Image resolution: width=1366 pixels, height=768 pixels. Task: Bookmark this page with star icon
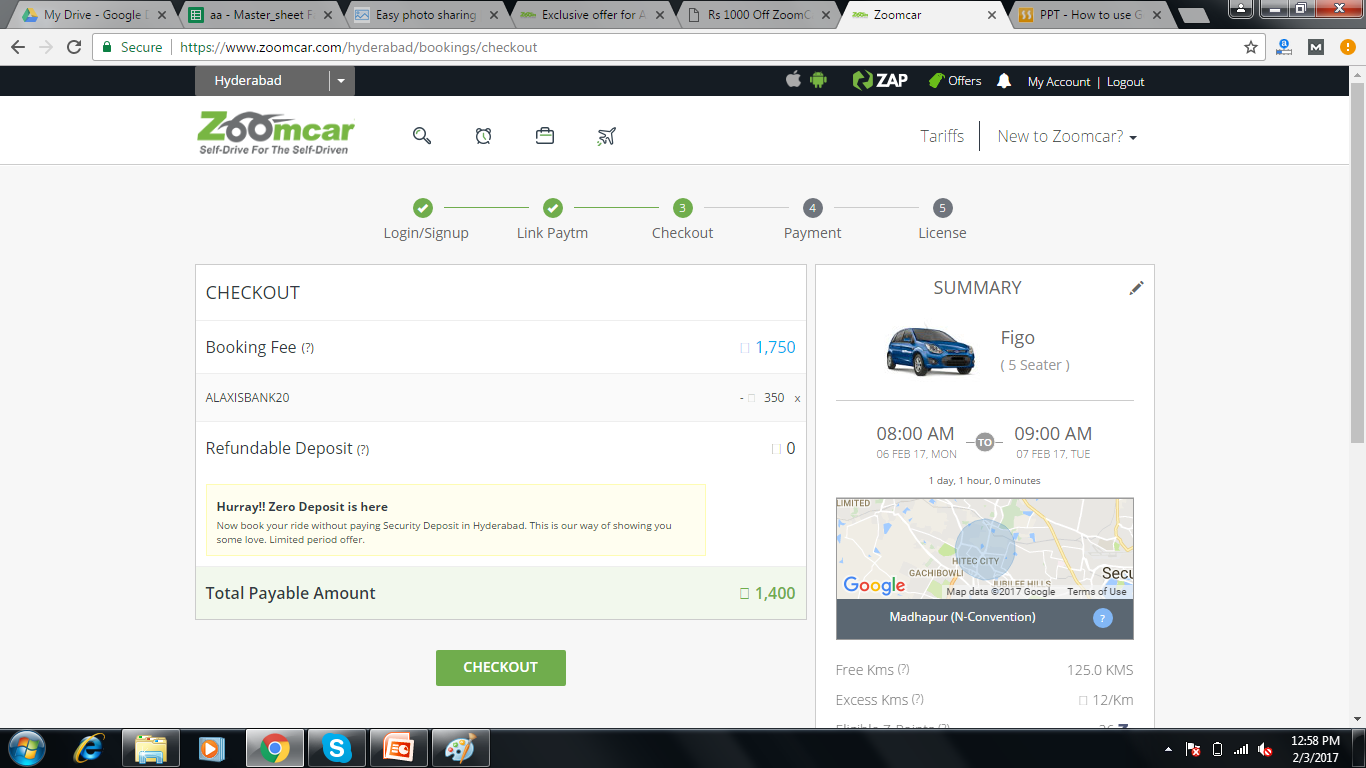pyautogui.click(x=1250, y=47)
